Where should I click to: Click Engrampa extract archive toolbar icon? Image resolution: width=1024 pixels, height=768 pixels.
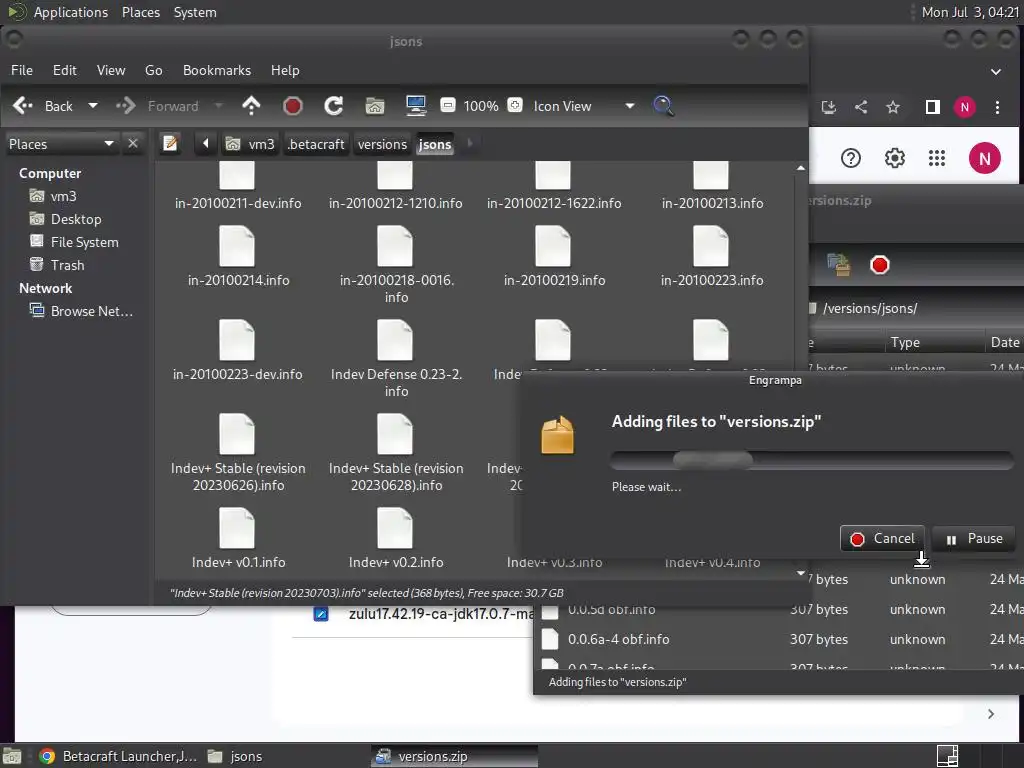point(839,264)
